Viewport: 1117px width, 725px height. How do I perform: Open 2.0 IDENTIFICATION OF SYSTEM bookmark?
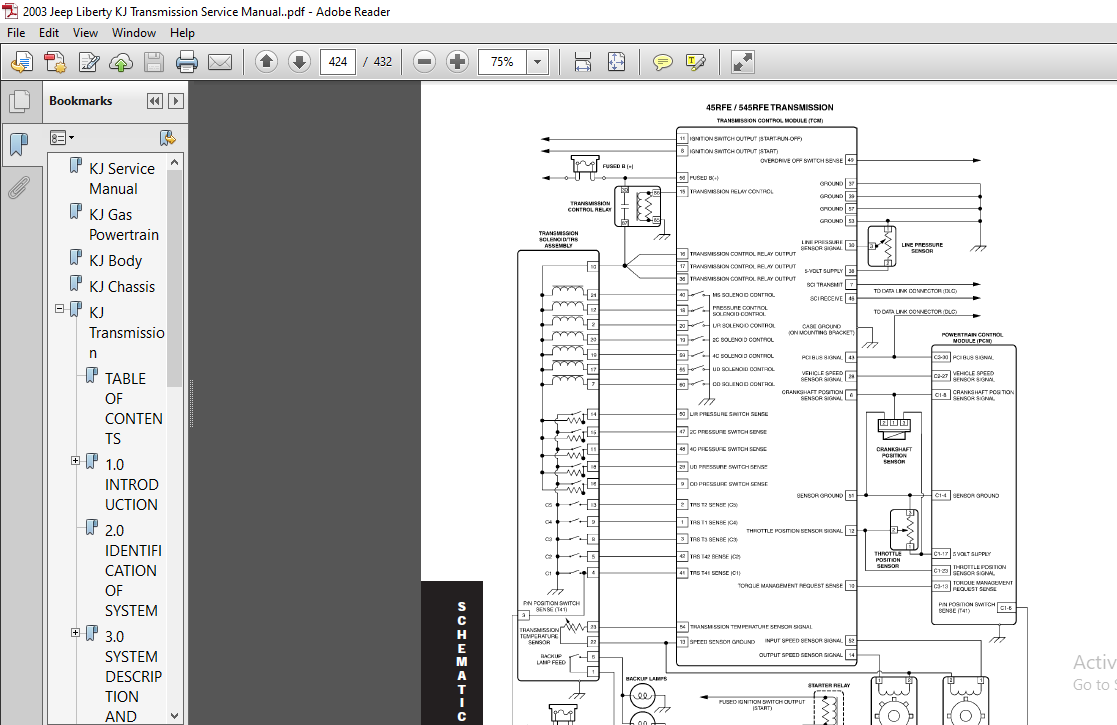(133, 570)
